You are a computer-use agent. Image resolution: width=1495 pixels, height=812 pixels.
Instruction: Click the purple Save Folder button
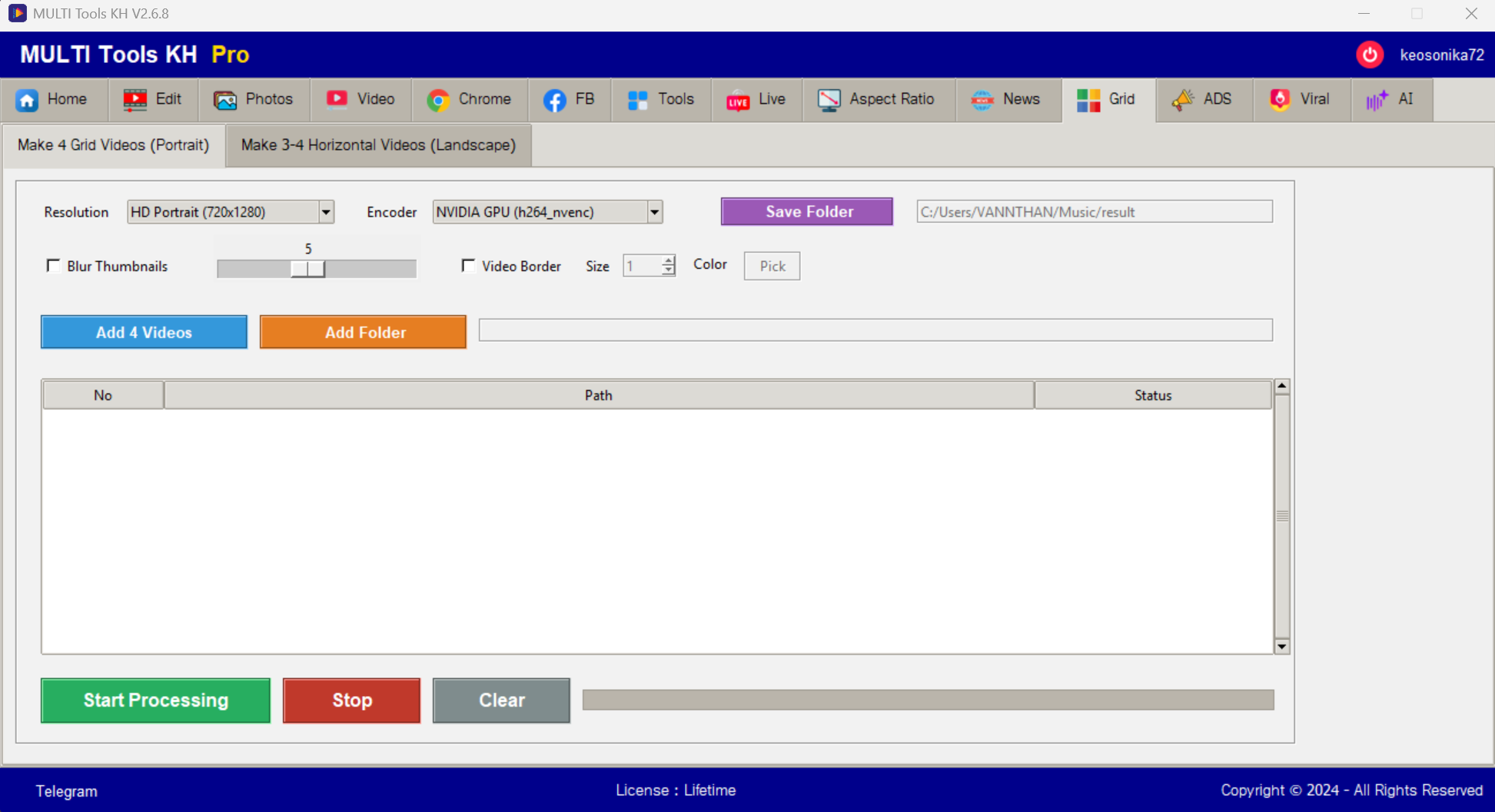coord(806,212)
